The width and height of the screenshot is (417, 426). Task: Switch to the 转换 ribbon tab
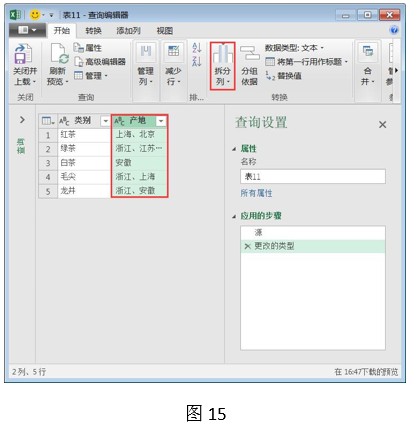point(93,31)
